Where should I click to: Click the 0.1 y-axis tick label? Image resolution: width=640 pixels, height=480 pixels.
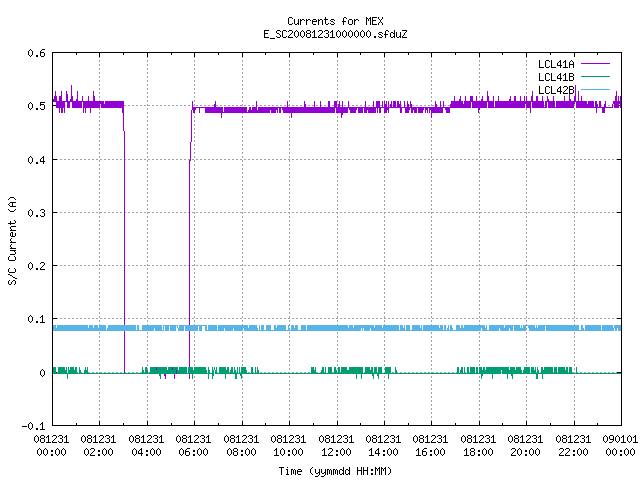(36, 319)
